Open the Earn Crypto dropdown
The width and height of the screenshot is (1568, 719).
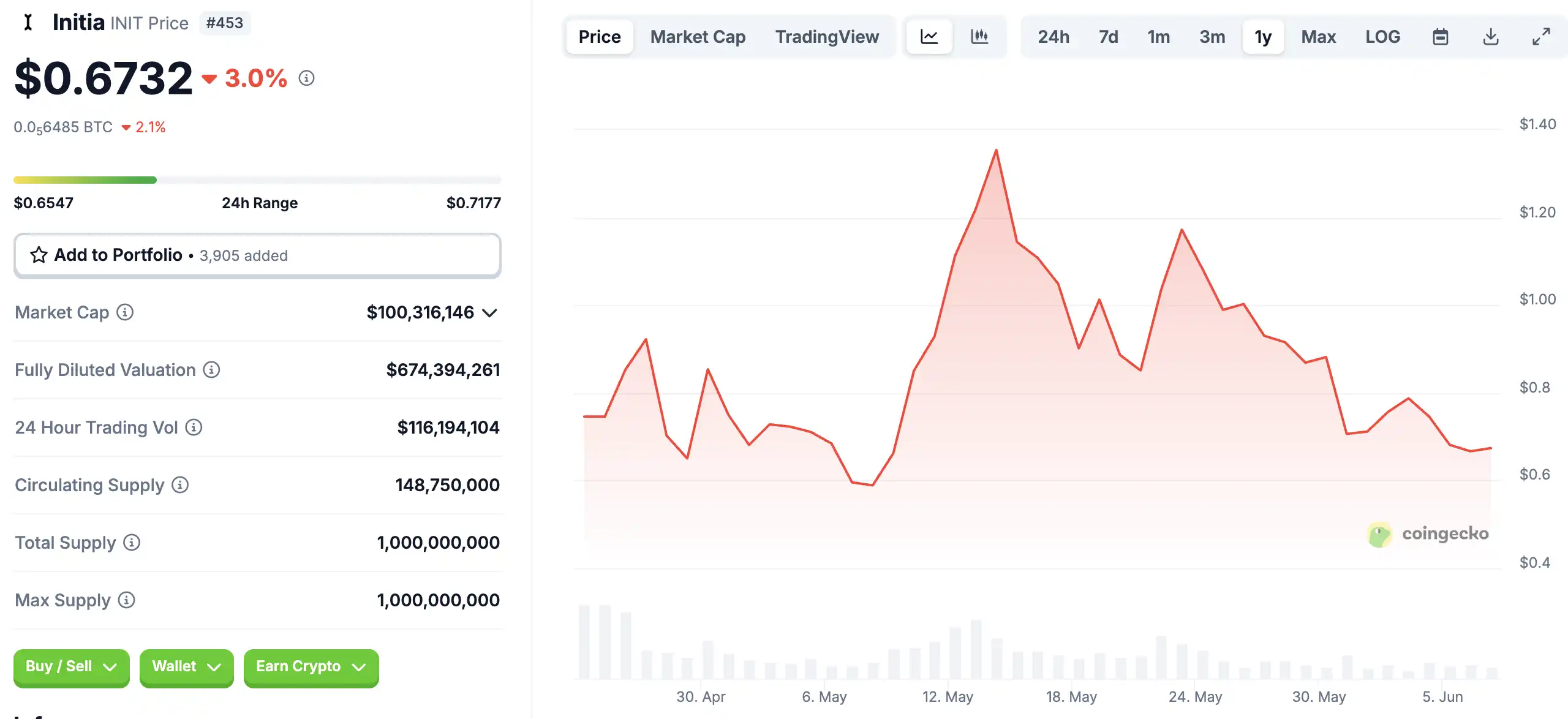pyautogui.click(x=311, y=666)
